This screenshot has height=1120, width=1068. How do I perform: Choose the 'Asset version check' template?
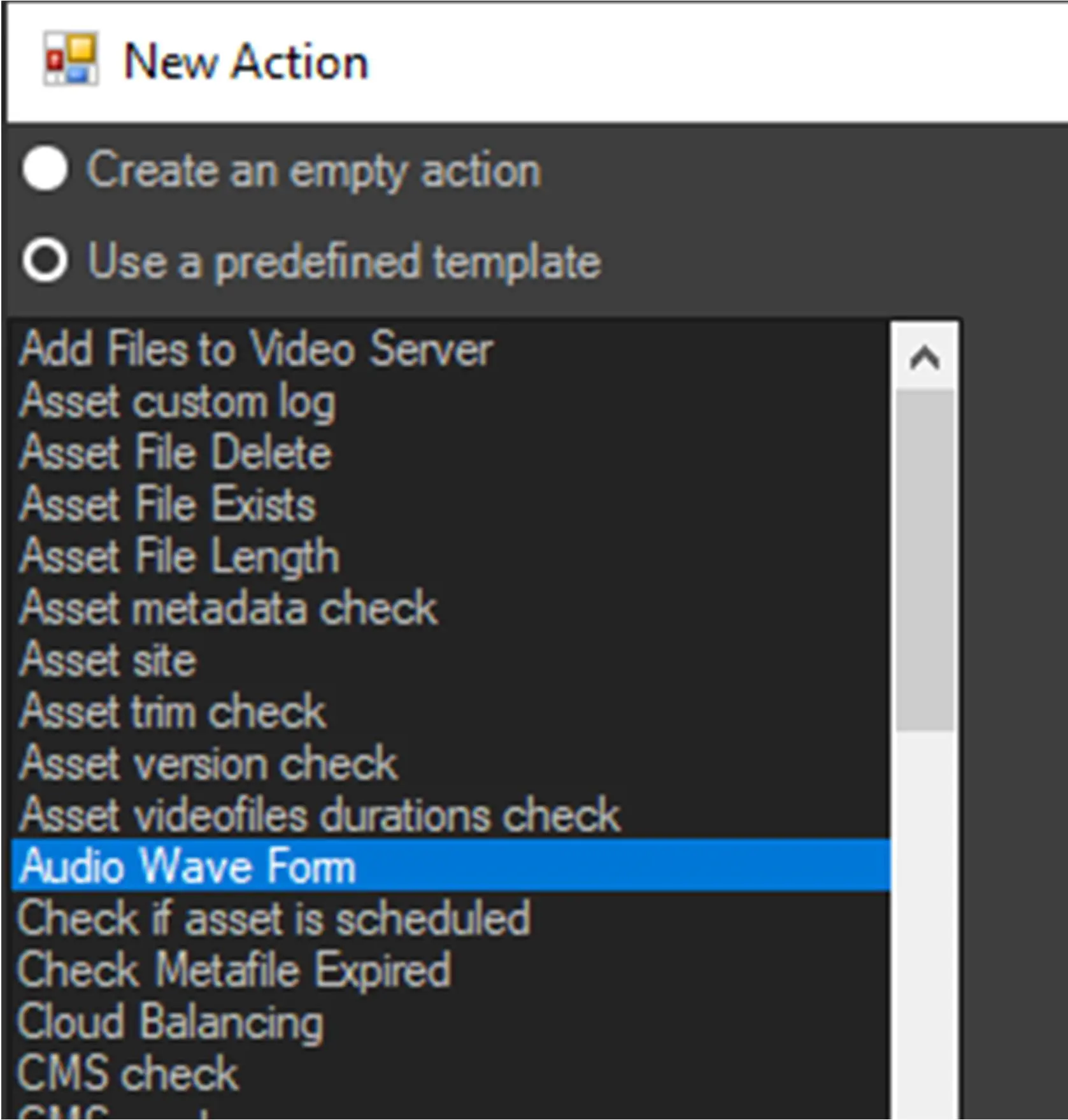(209, 763)
